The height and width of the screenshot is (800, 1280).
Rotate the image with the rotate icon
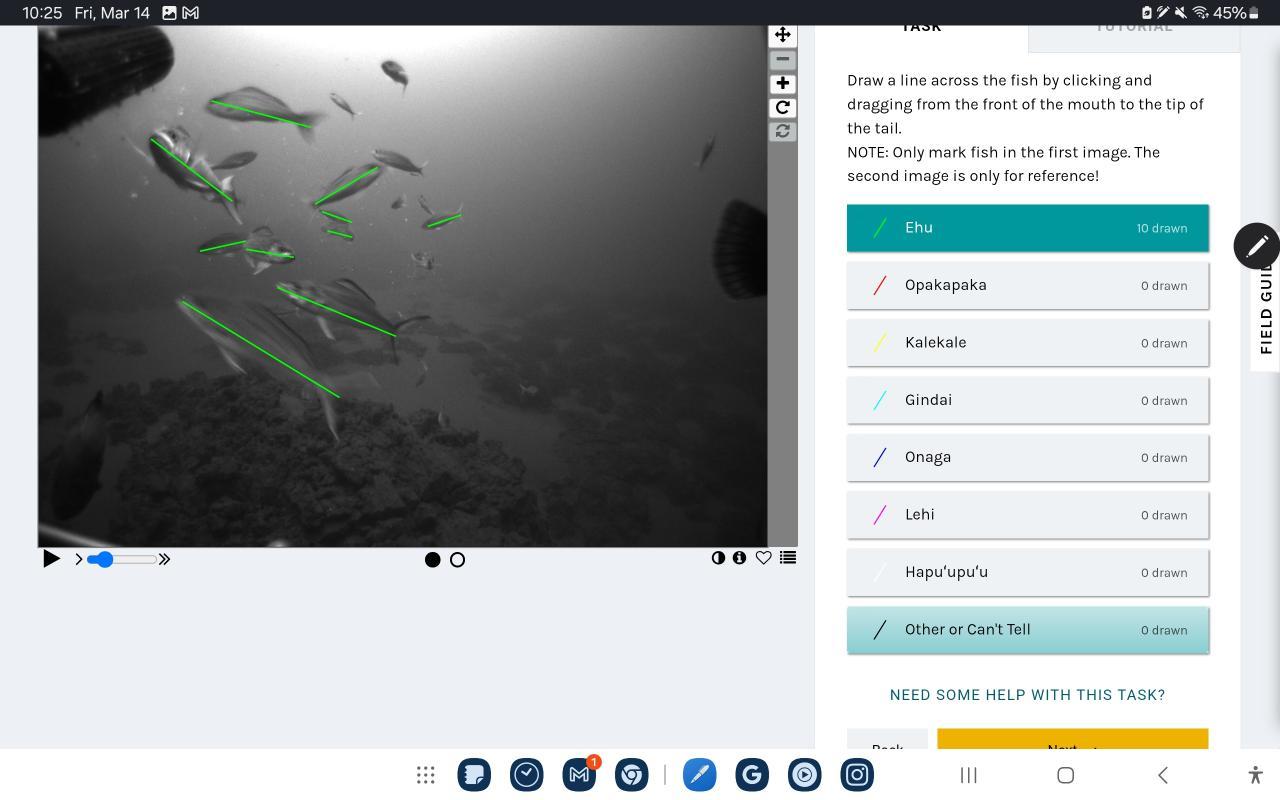tap(783, 107)
